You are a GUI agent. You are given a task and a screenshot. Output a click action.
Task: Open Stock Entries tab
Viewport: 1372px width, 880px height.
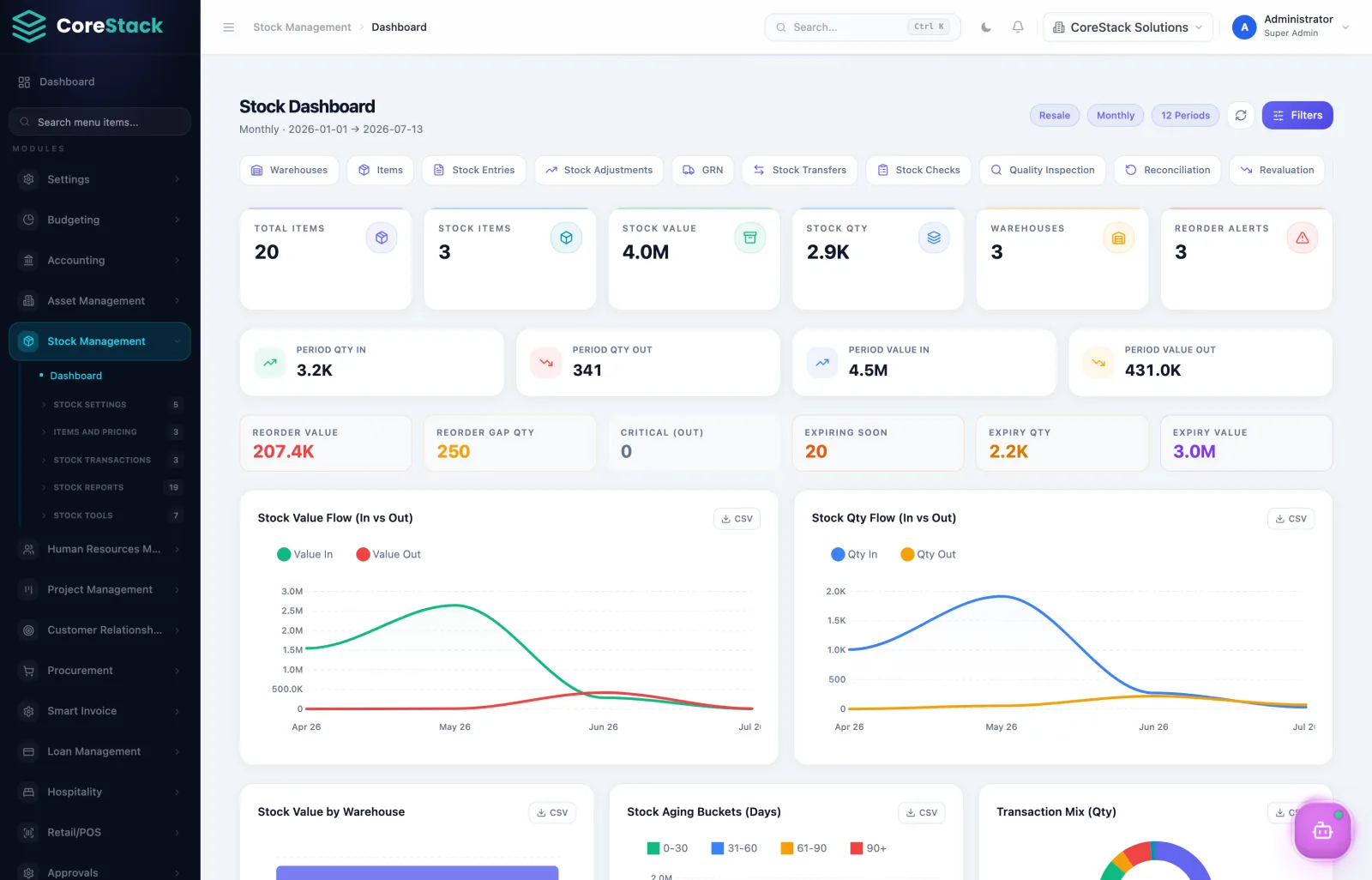tap(474, 170)
